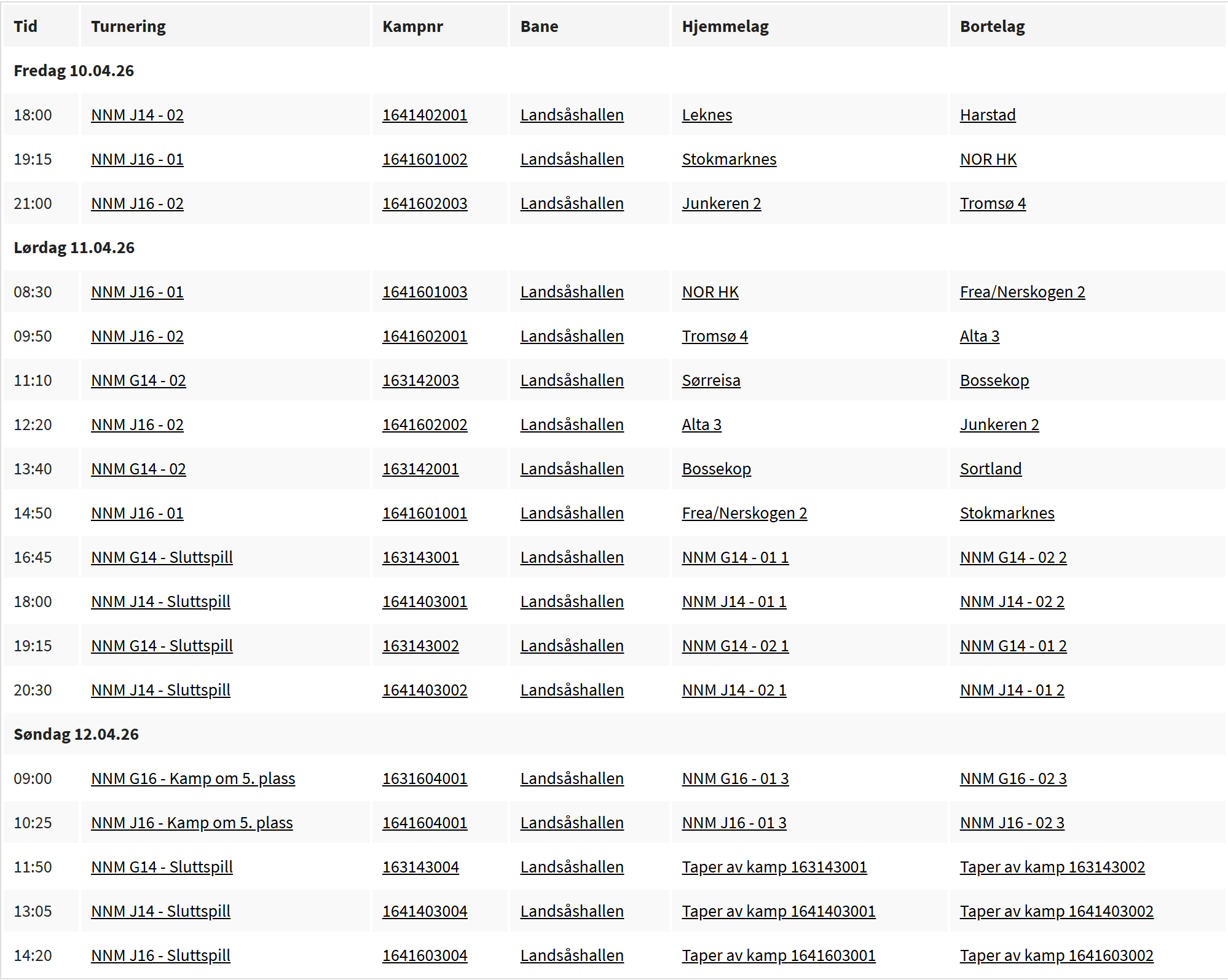Click the Sørreisa team link
Viewport: 1228px width, 980px height.
[x=710, y=380]
